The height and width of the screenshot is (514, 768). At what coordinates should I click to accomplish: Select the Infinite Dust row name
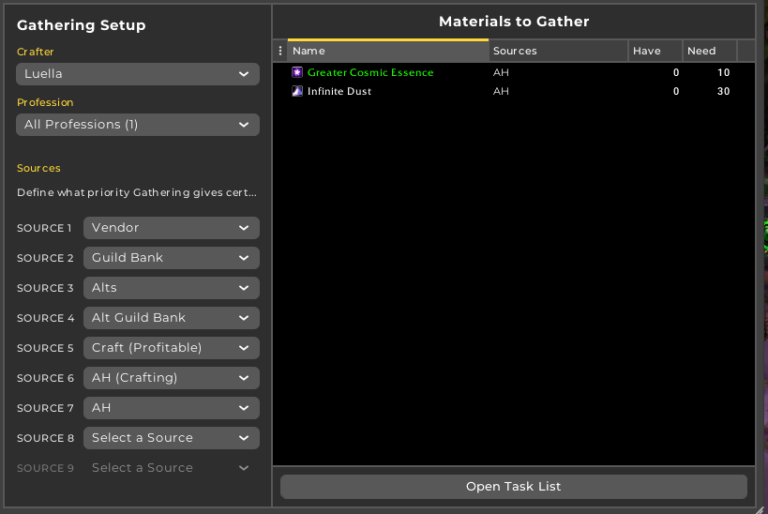tap(339, 91)
